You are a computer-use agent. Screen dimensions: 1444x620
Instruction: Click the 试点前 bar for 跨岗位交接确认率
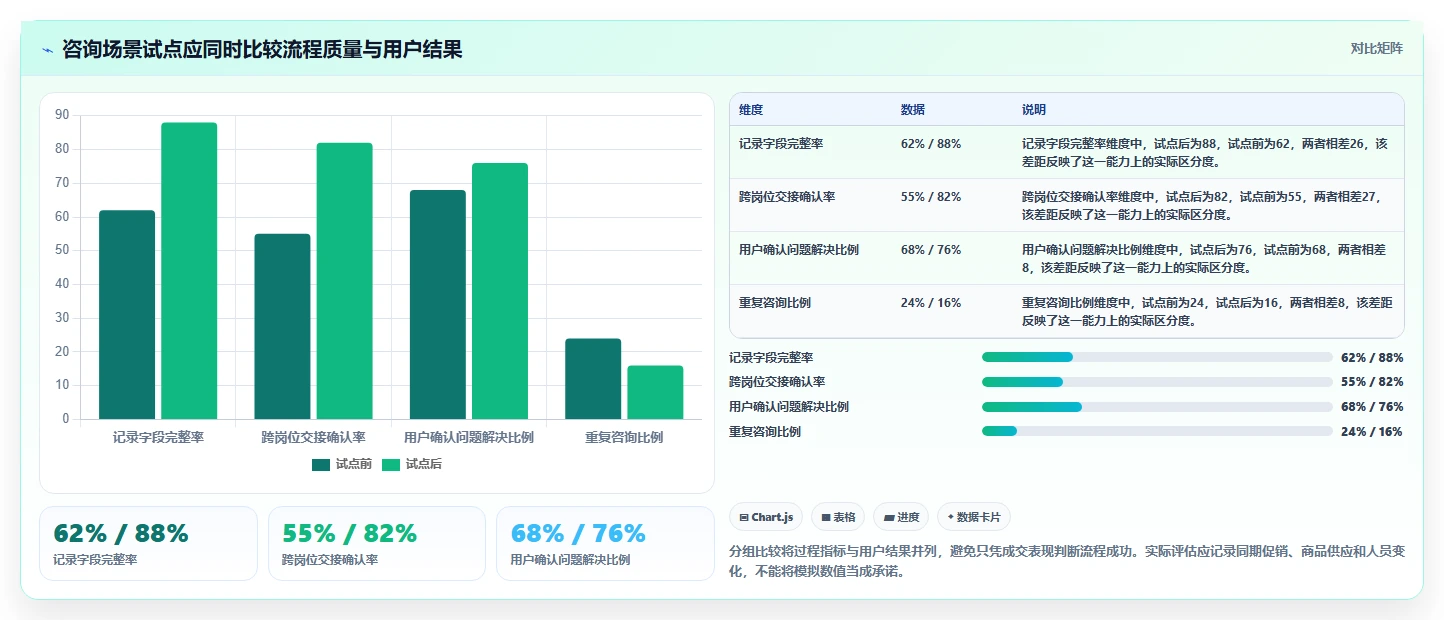282,327
